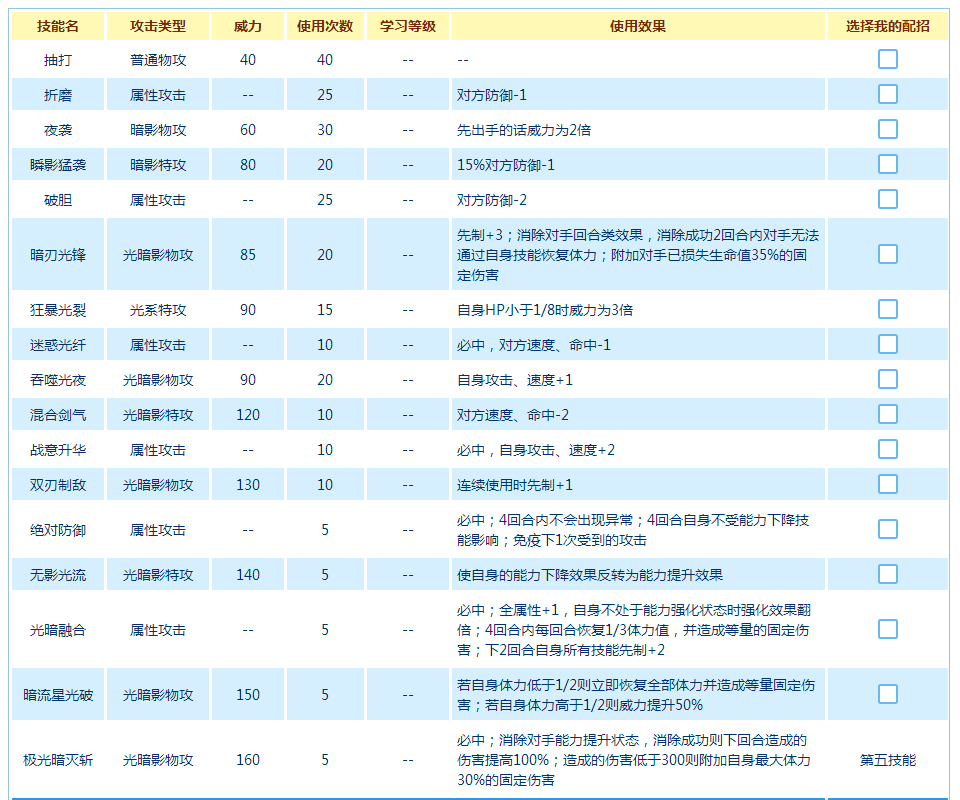Tick the 绝对防御 skill checkbox
The width and height of the screenshot is (960, 800).
pos(887,529)
